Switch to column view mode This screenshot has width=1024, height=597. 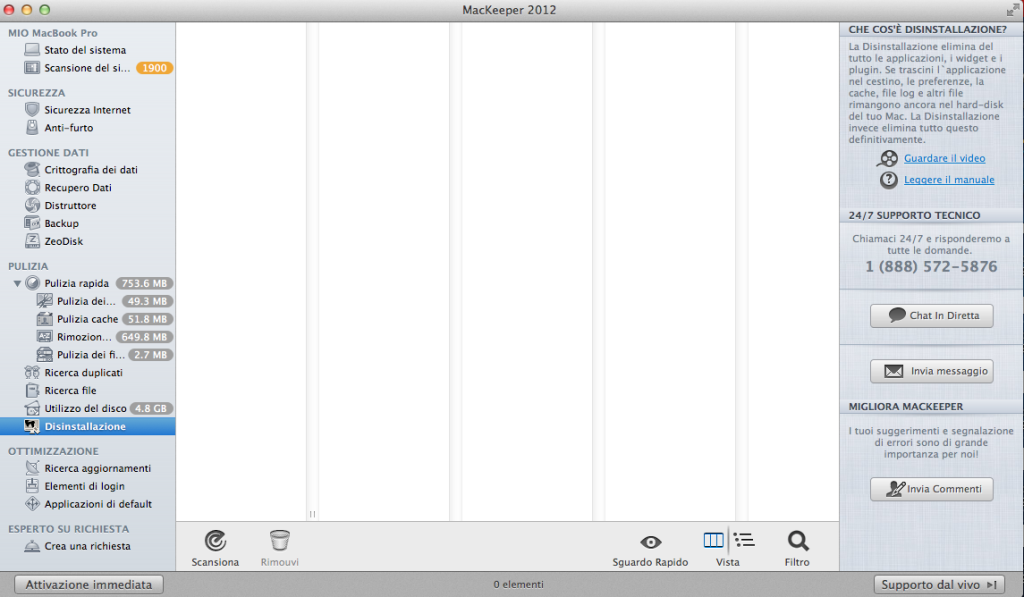click(x=713, y=540)
